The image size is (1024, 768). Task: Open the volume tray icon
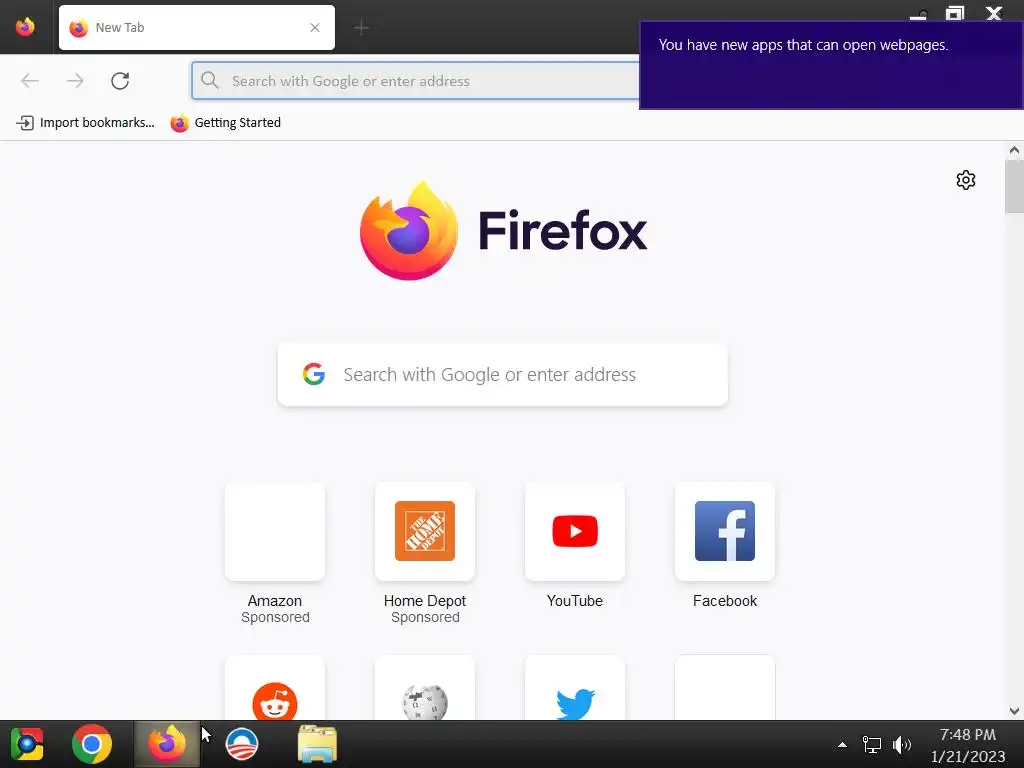(x=902, y=744)
